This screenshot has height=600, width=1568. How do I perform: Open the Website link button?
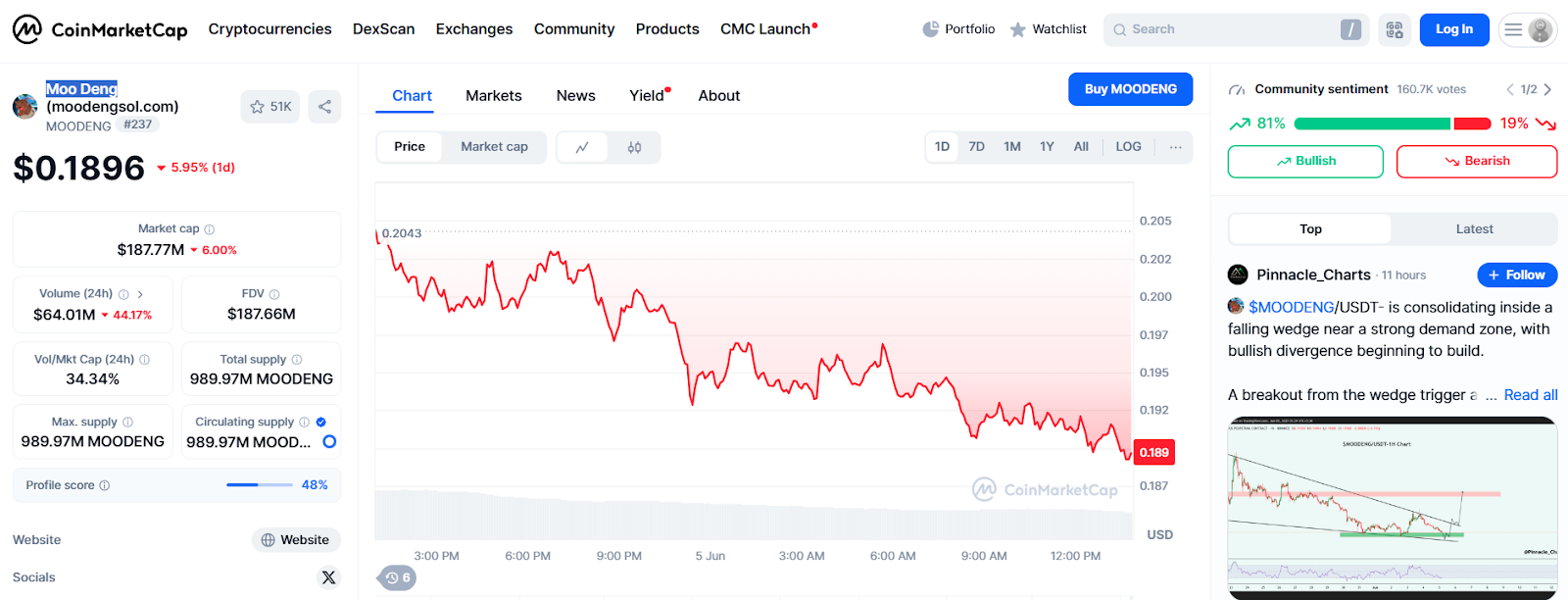click(x=296, y=540)
